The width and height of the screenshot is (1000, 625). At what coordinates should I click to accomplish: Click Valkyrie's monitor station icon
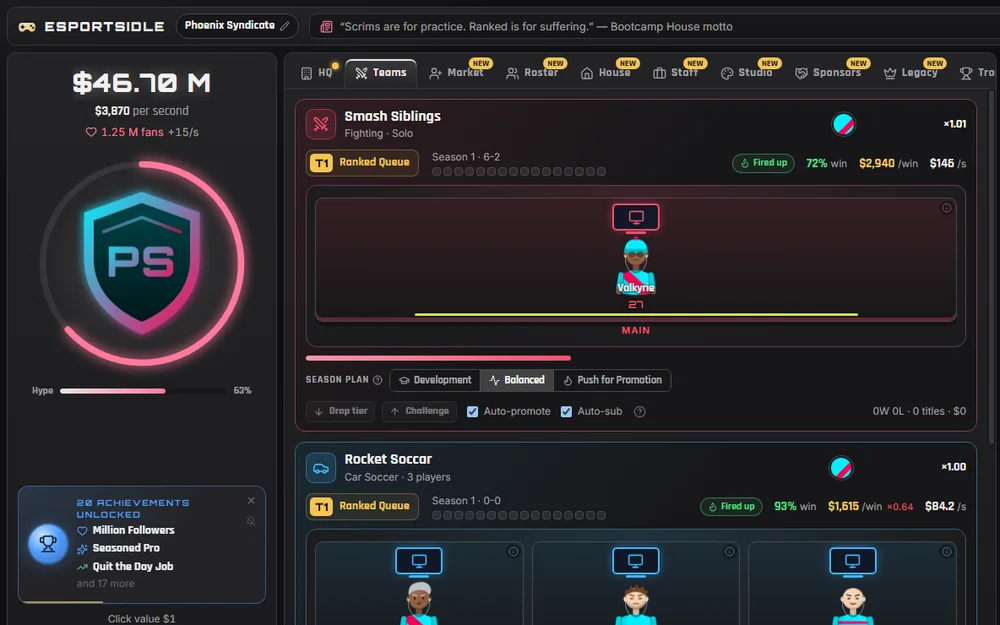[x=636, y=217]
